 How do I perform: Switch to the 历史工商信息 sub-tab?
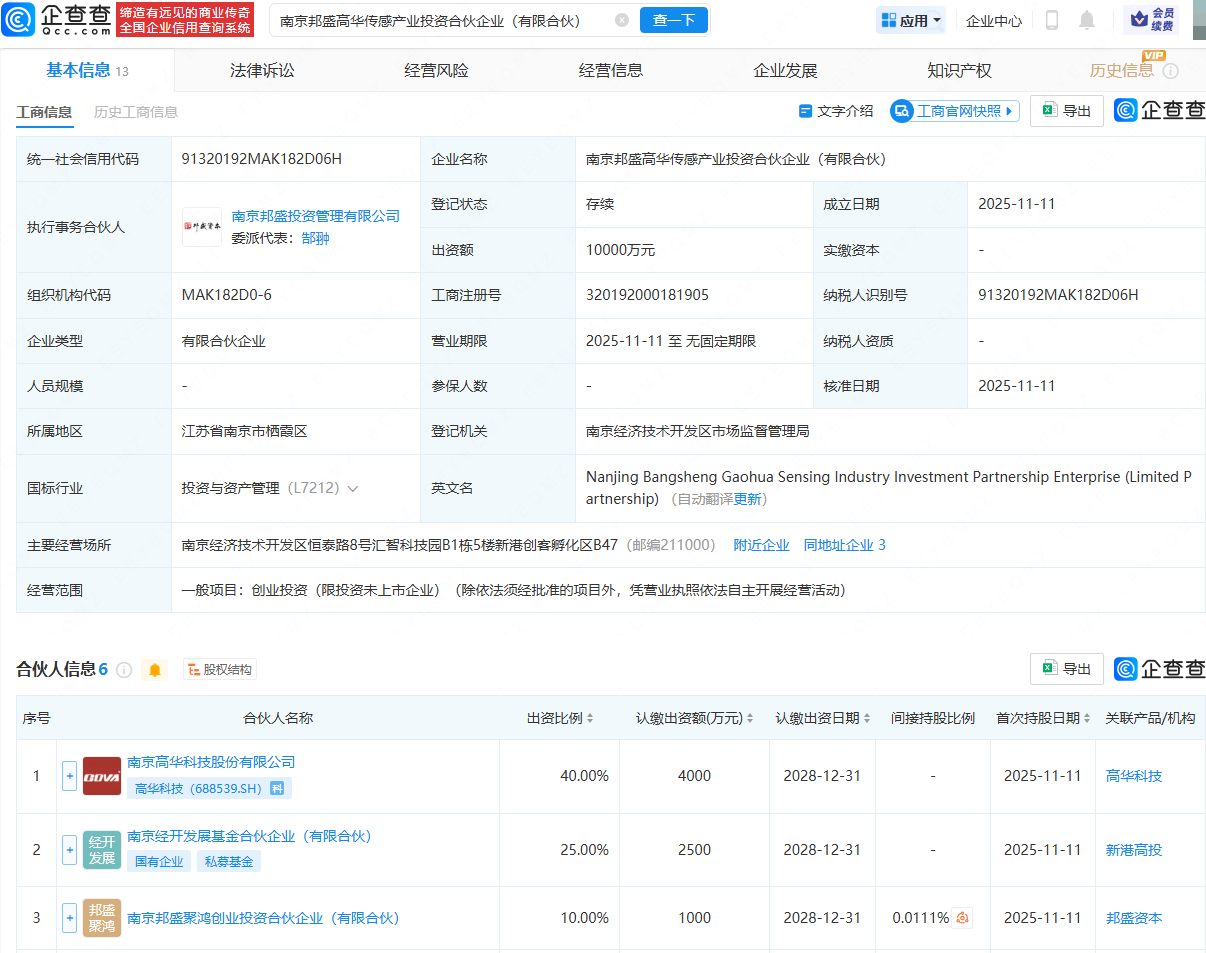click(x=136, y=112)
